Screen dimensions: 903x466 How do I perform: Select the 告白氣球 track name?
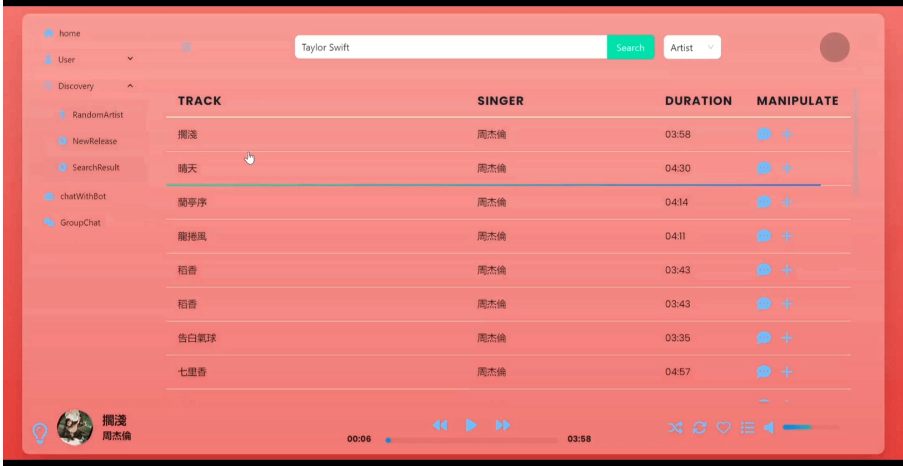[197, 338]
